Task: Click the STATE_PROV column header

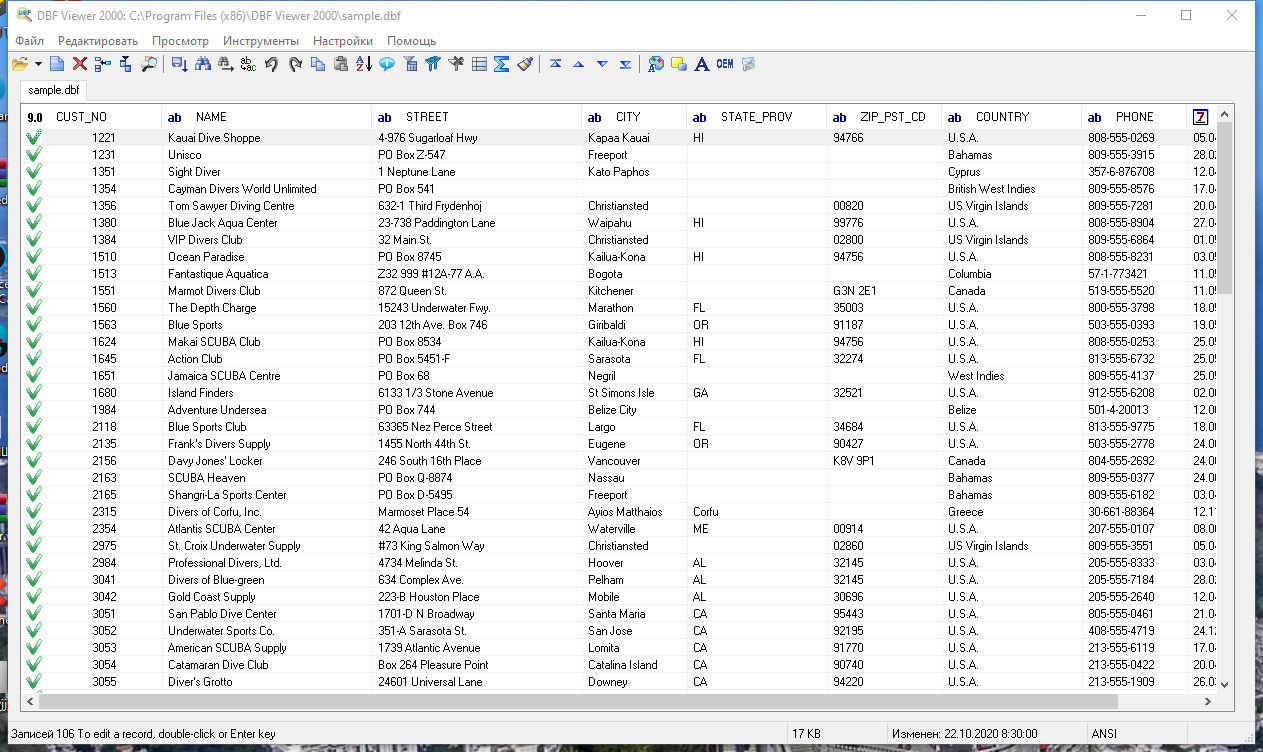Action: 756,117
